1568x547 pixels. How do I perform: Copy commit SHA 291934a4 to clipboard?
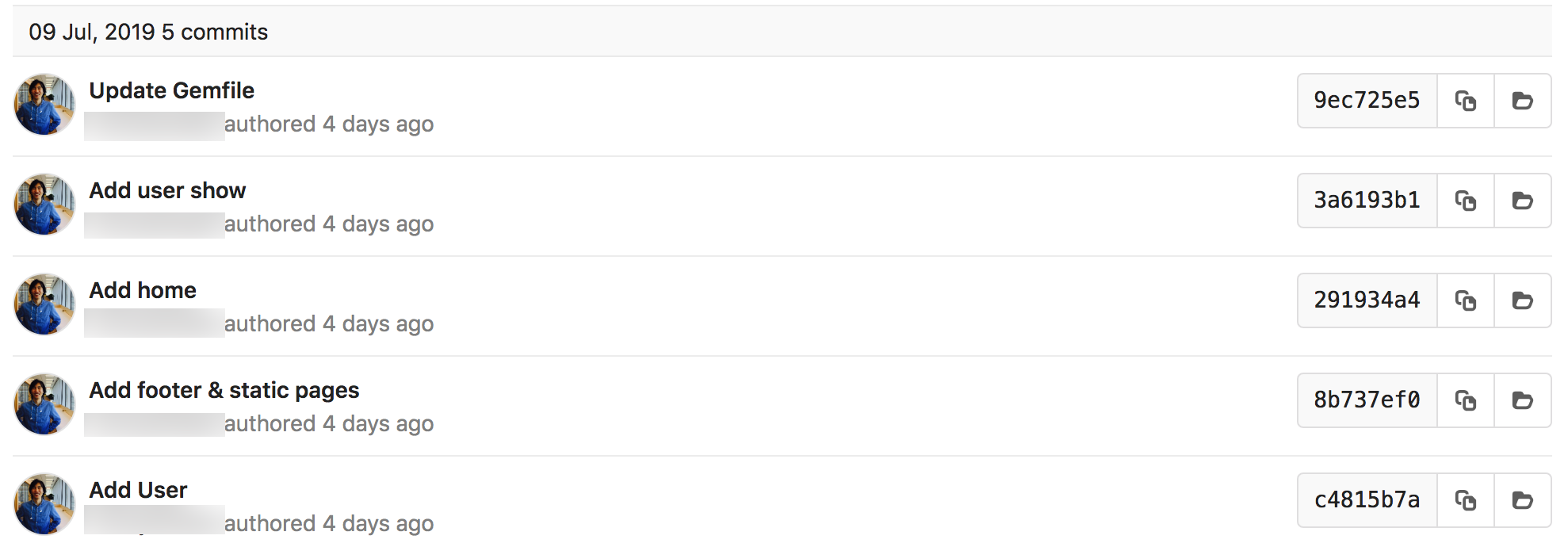(x=1465, y=300)
